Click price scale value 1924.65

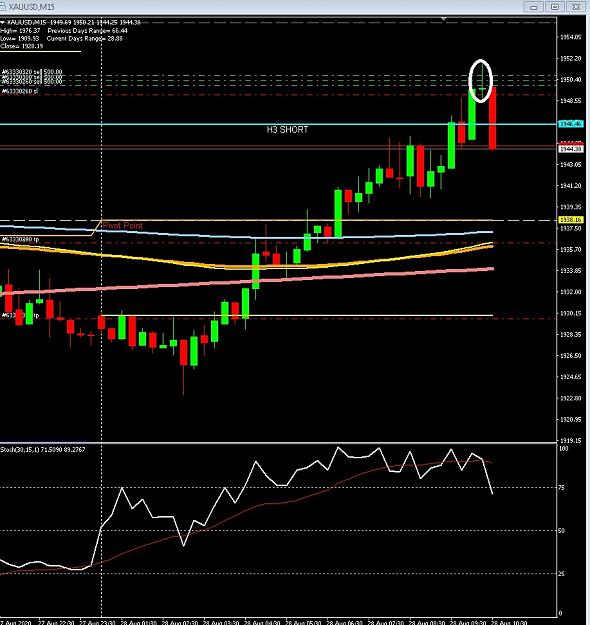(570, 377)
